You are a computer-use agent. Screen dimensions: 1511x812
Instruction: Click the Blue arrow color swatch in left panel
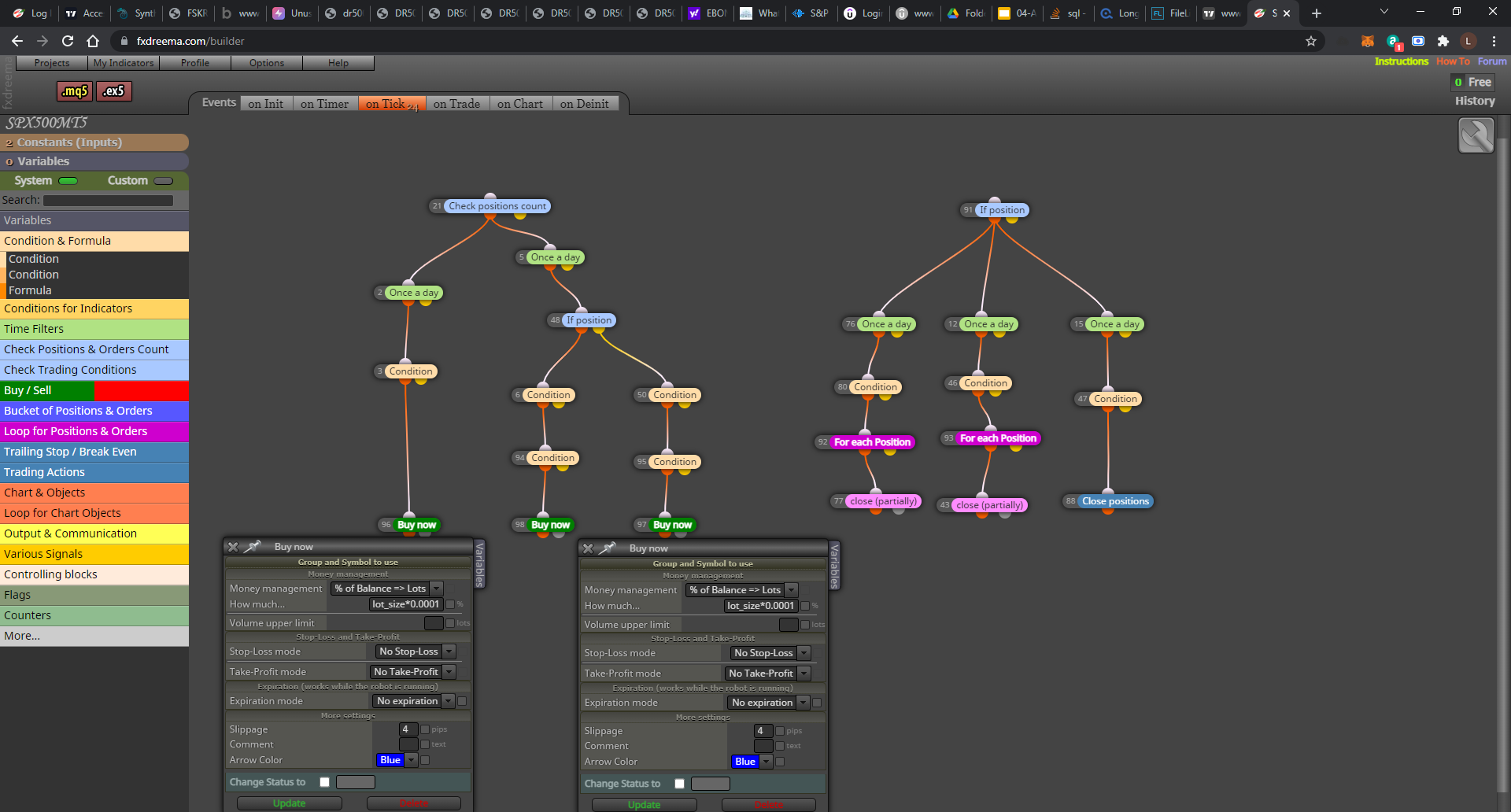point(390,760)
